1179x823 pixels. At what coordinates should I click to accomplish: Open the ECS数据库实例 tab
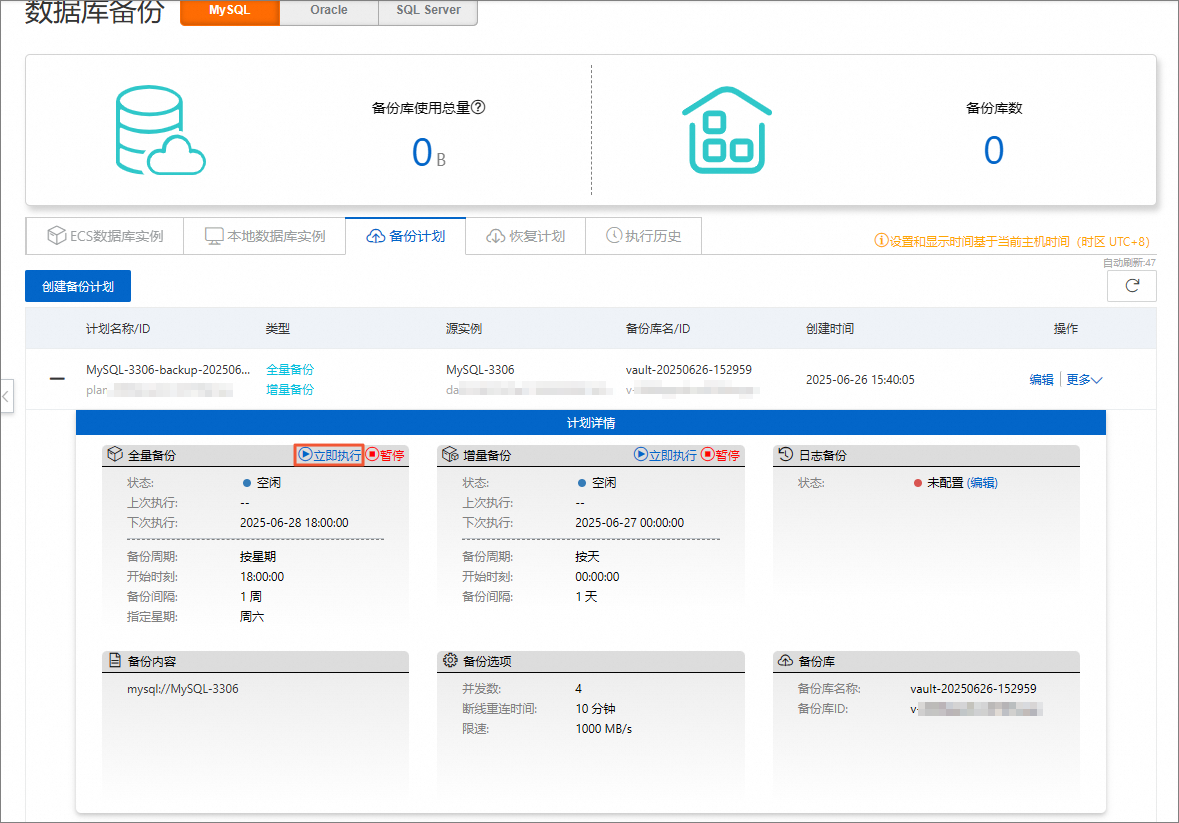(x=105, y=236)
